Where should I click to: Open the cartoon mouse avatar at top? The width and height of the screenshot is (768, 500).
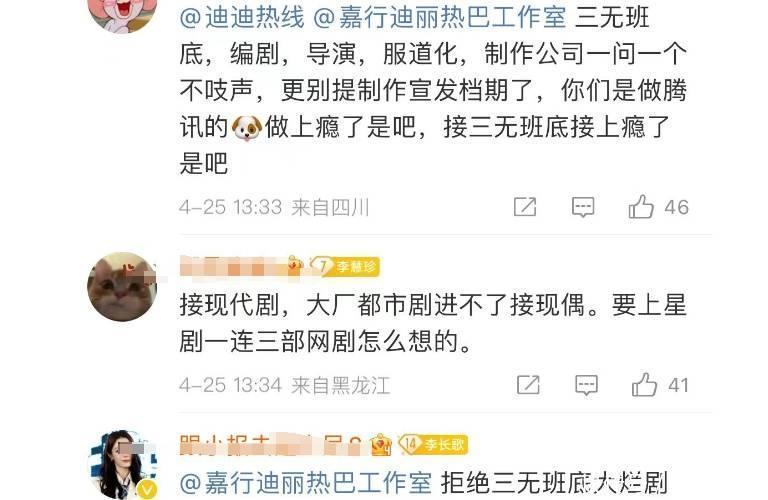[x=122, y=15]
